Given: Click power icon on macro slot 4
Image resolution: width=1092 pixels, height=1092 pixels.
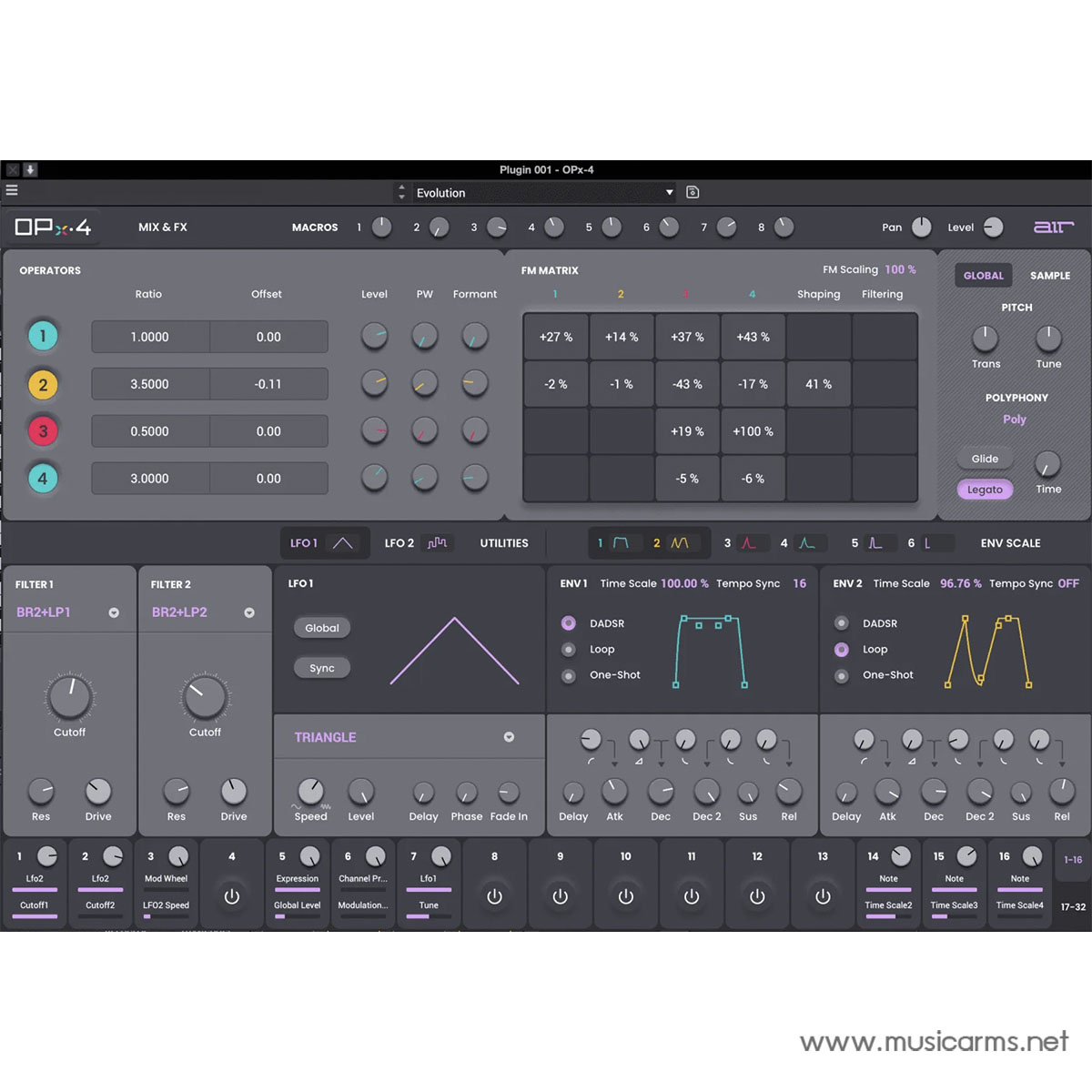Looking at the screenshot, I should point(232,896).
